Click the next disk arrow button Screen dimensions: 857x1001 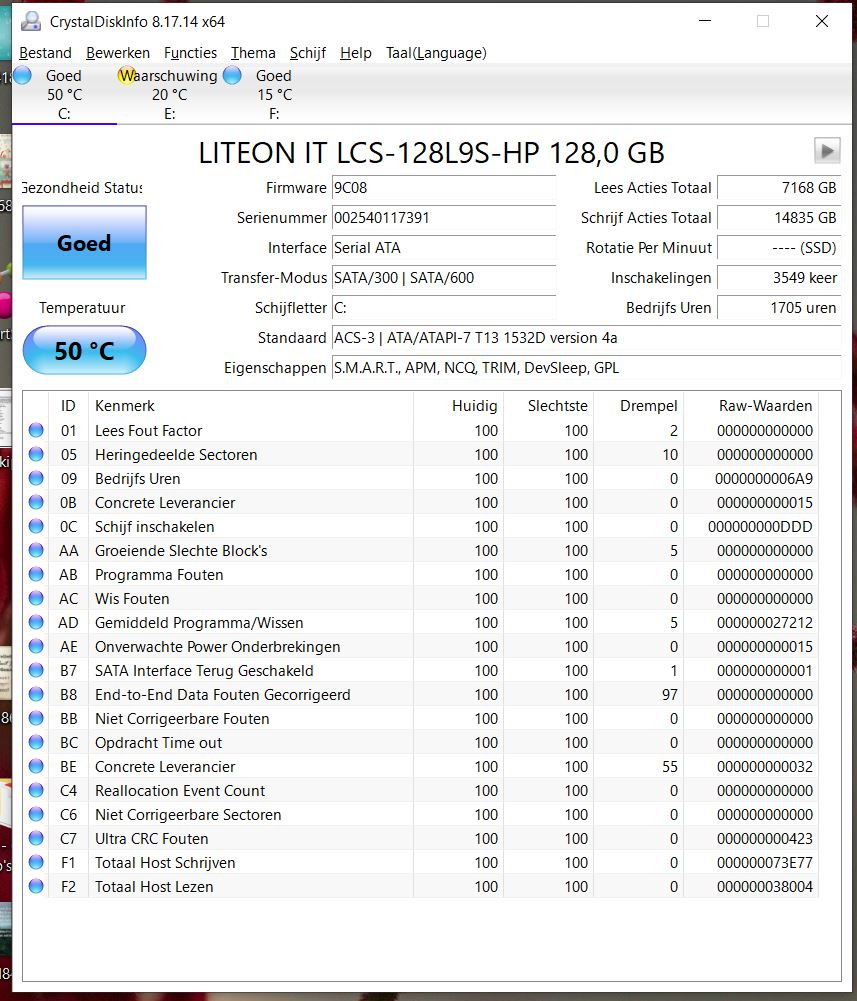click(827, 151)
